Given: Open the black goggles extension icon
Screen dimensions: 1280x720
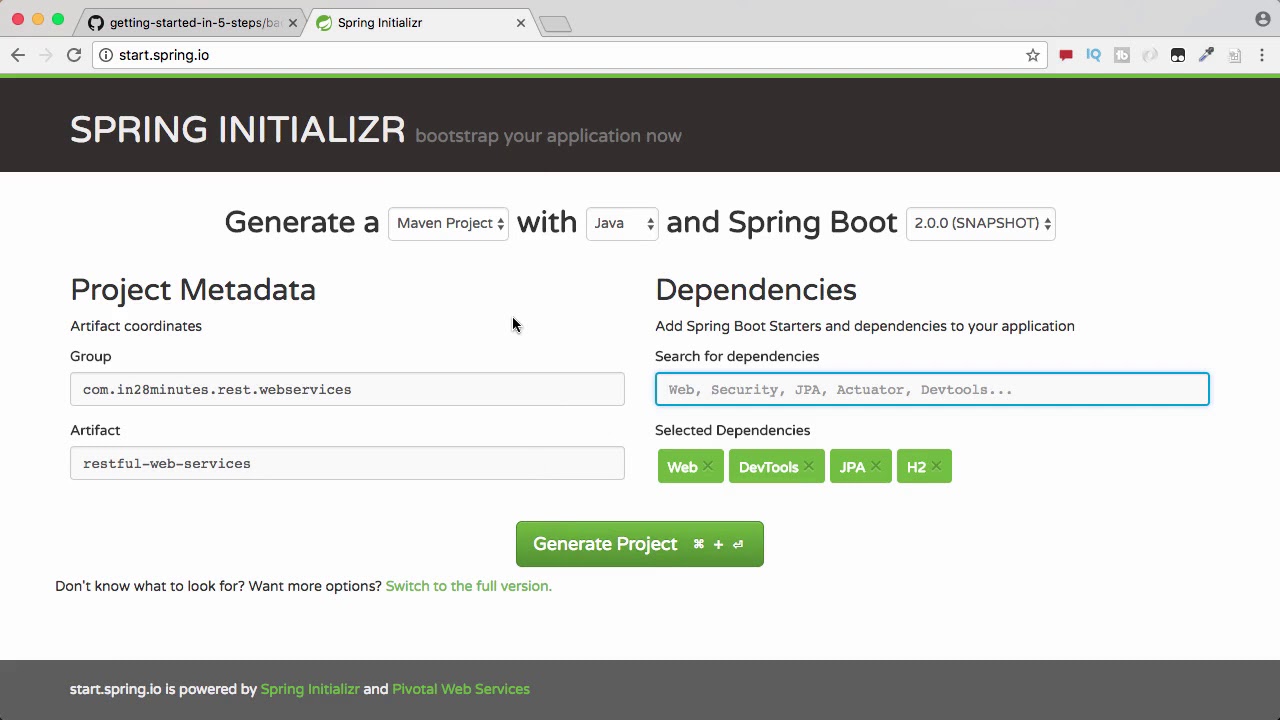Looking at the screenshot, I should click(x=1178, y=55).
